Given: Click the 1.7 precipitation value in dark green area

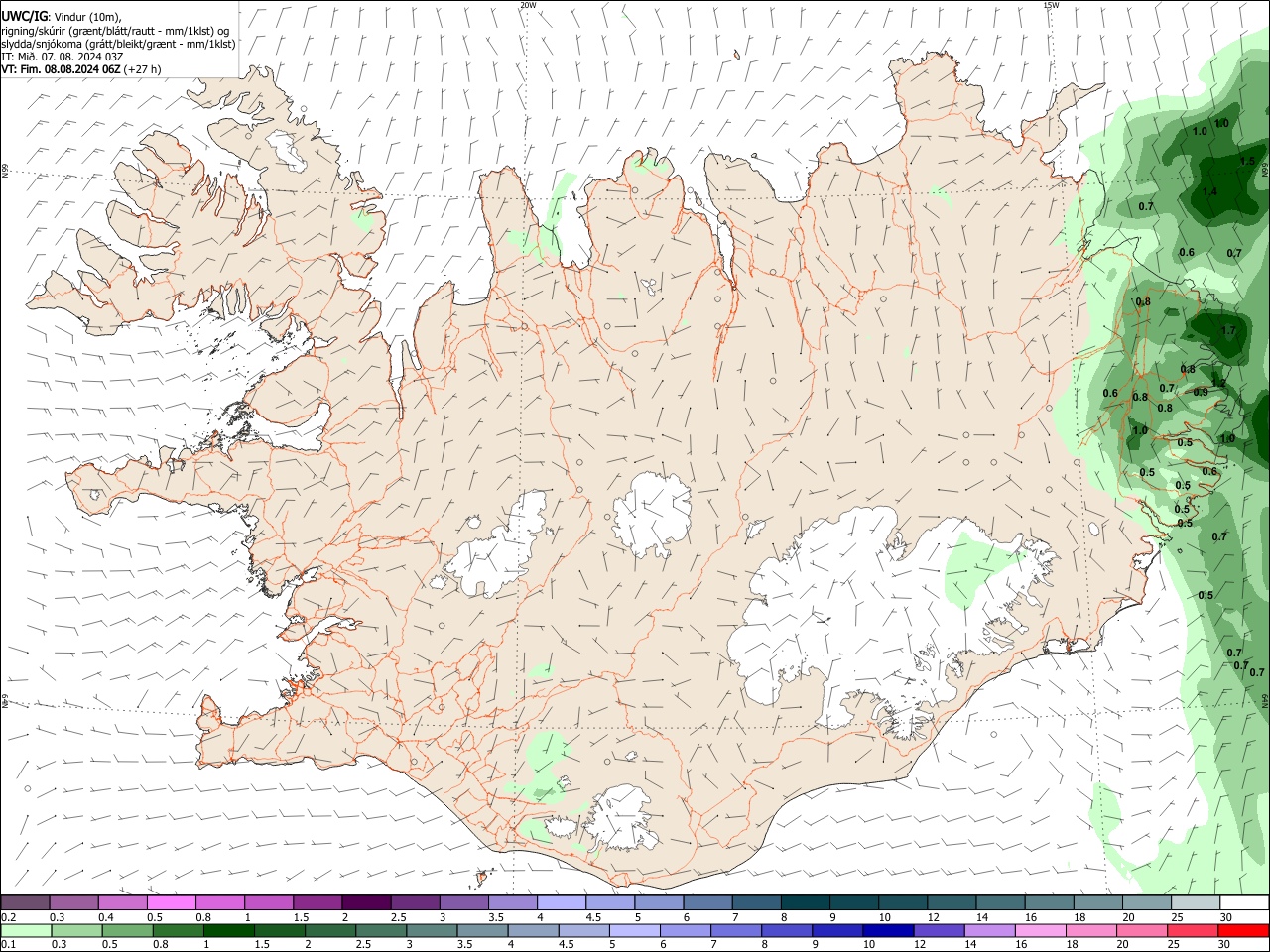Looking at the screenshot, I should (x=1228, y=331).
